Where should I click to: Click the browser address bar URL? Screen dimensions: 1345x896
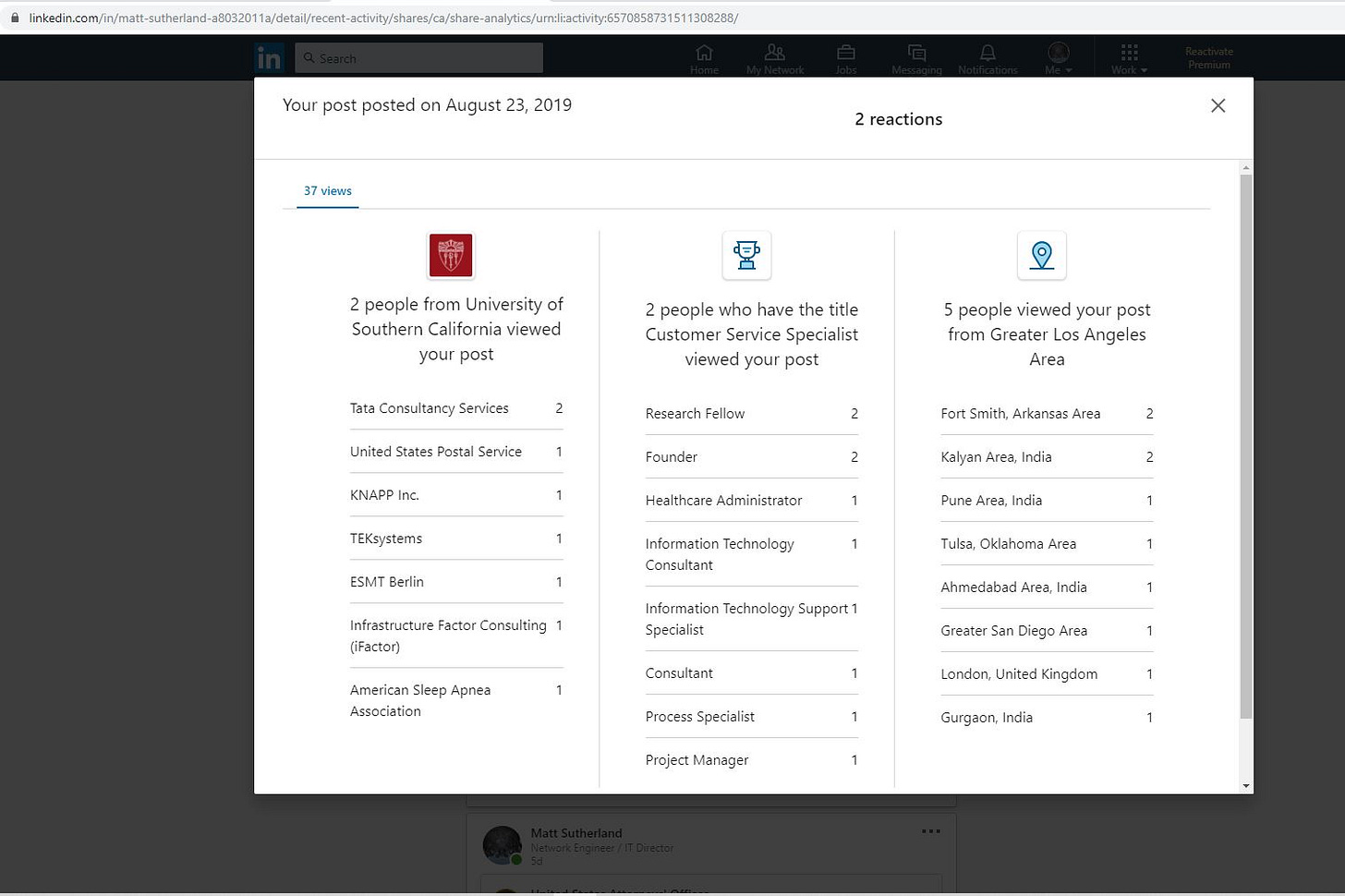point(383,18)
